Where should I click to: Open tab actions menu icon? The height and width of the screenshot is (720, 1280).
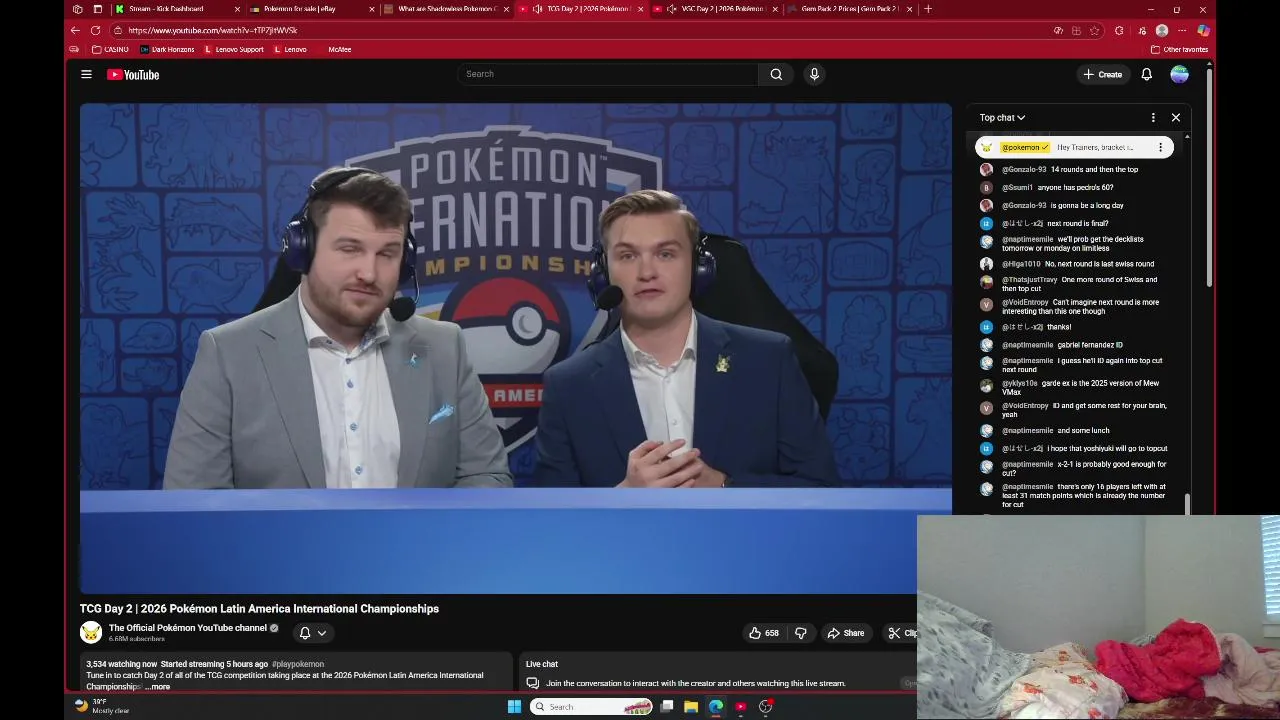click(x=98, y=9)
